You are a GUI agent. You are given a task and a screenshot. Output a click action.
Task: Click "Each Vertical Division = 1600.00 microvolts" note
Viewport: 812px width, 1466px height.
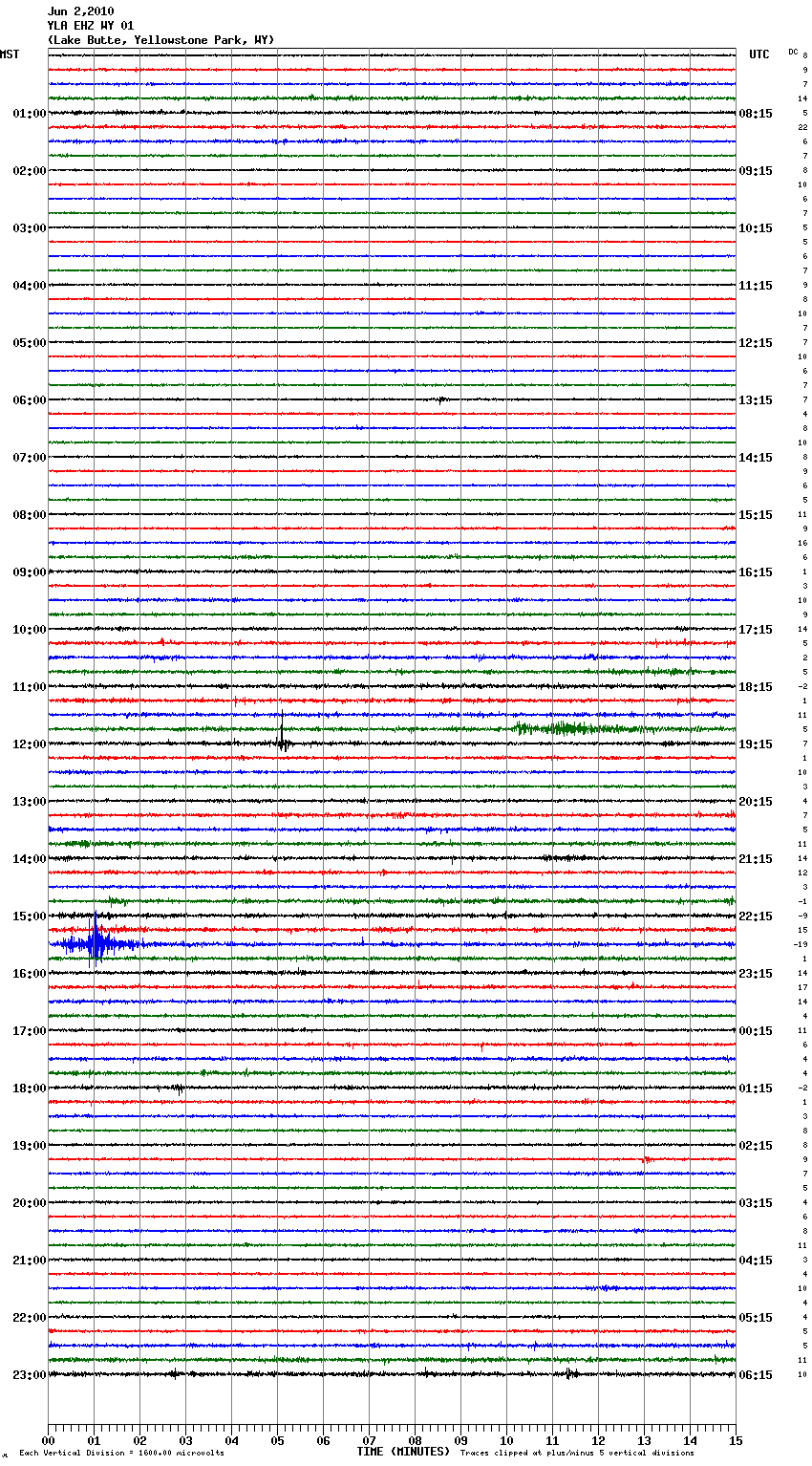(121, 1454)
